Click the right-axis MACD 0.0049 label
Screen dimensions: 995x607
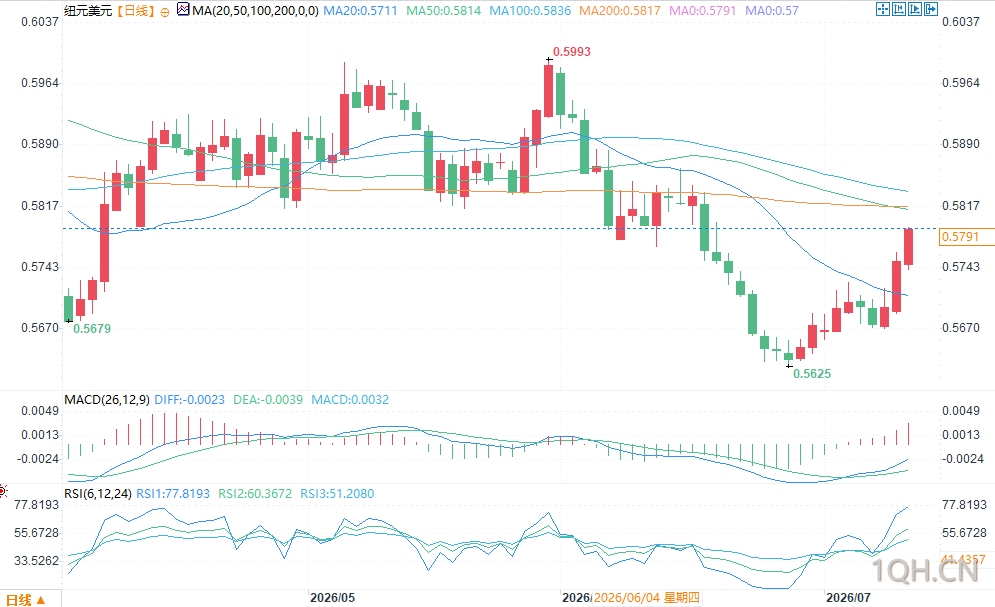(963, 411)
